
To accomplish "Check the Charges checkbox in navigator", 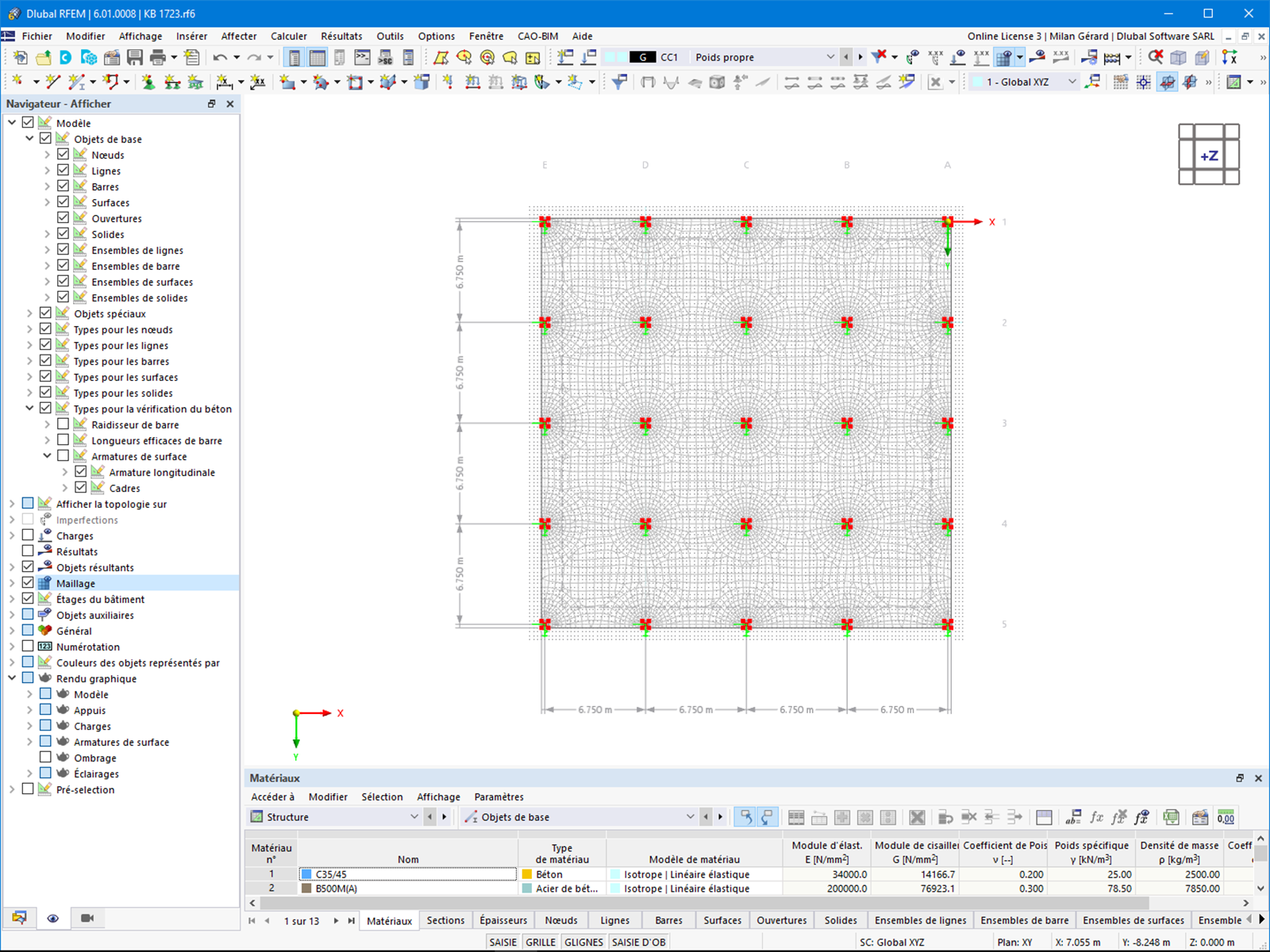I will pyautogui.click(x=28, y=535).
